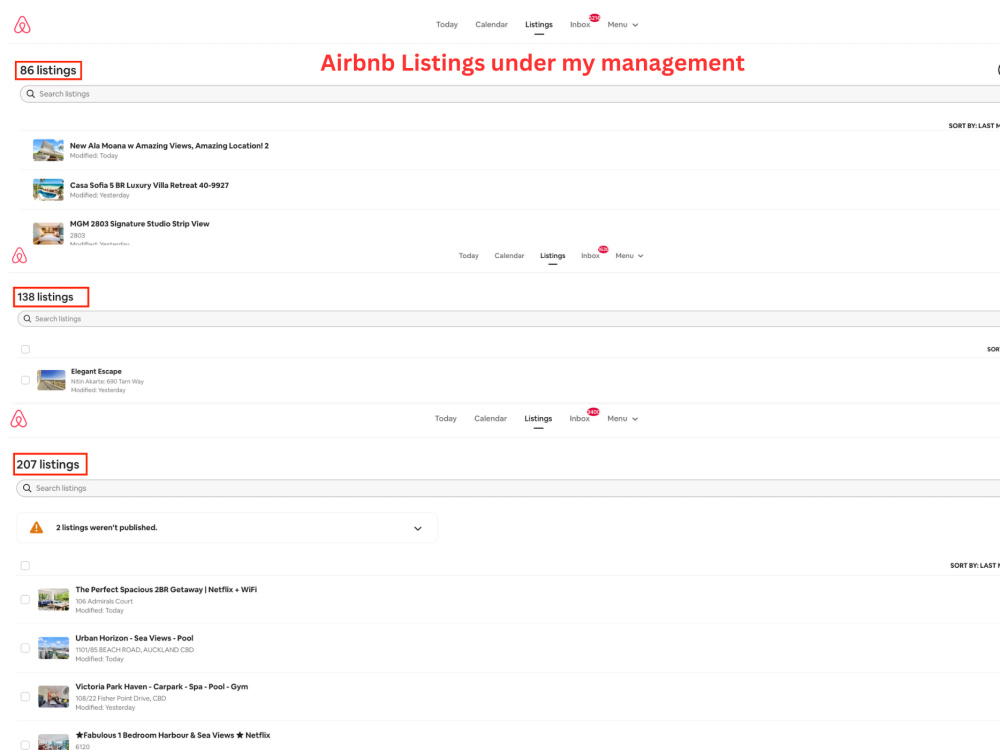Open Elegant Escape listing thumbnail
Image resolution: width=1000 pixels, height=750 pixels.
click(51, 380)
